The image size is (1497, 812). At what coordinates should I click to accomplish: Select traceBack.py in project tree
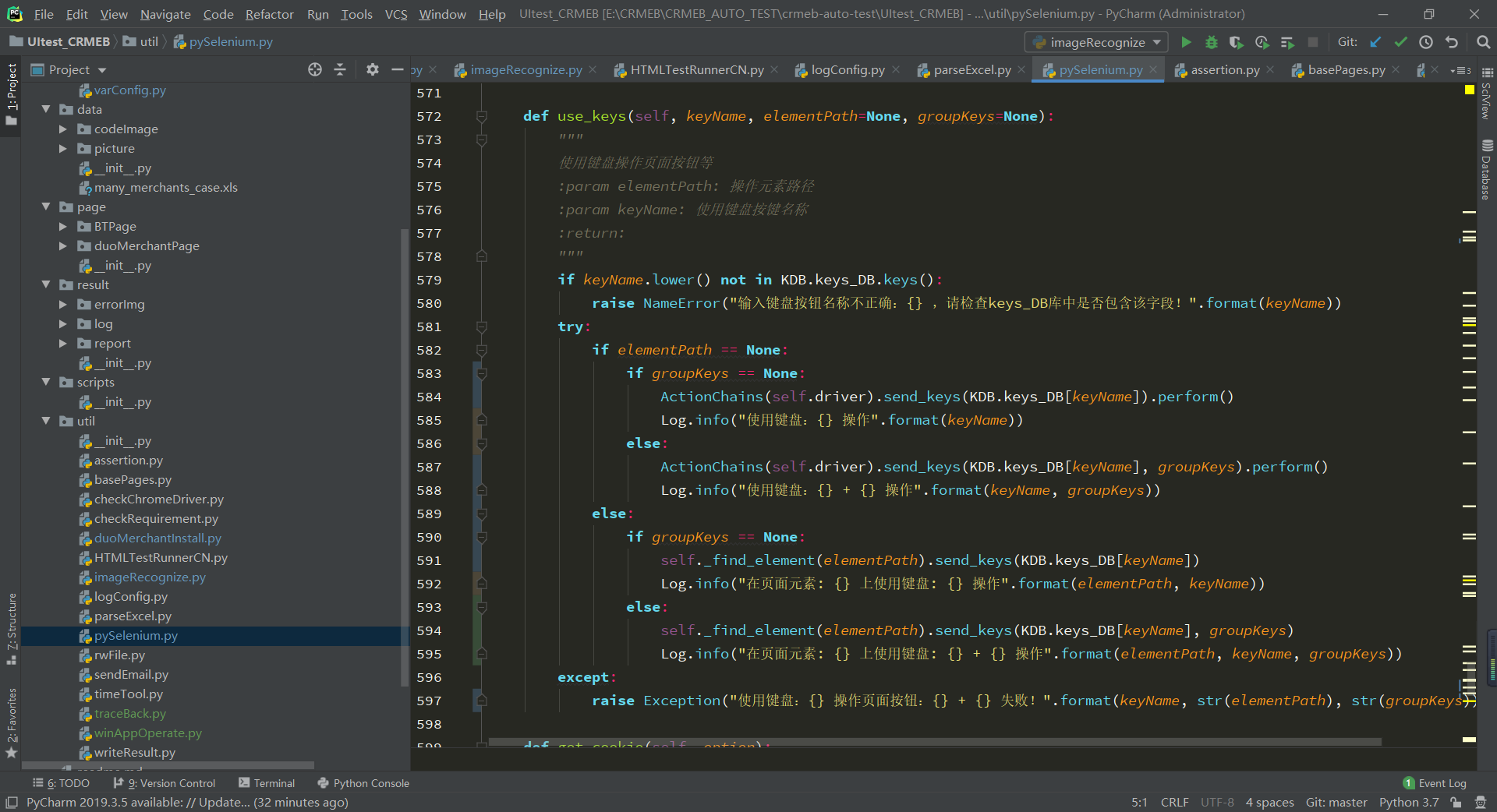(129, 714)
